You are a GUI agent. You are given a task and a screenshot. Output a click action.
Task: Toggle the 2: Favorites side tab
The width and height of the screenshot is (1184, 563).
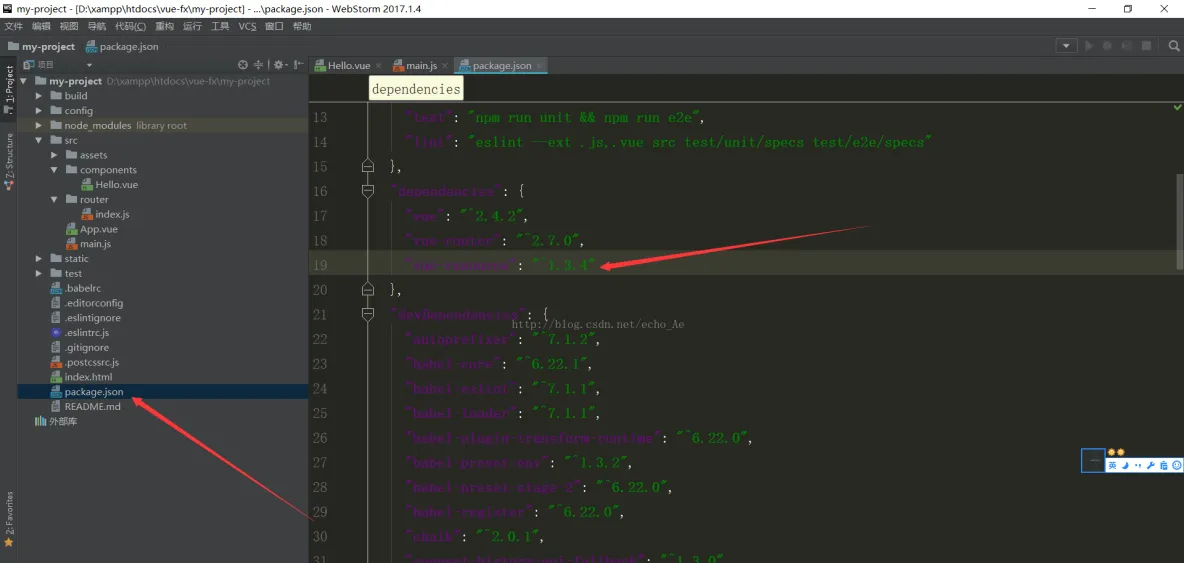tap(9, 518)
